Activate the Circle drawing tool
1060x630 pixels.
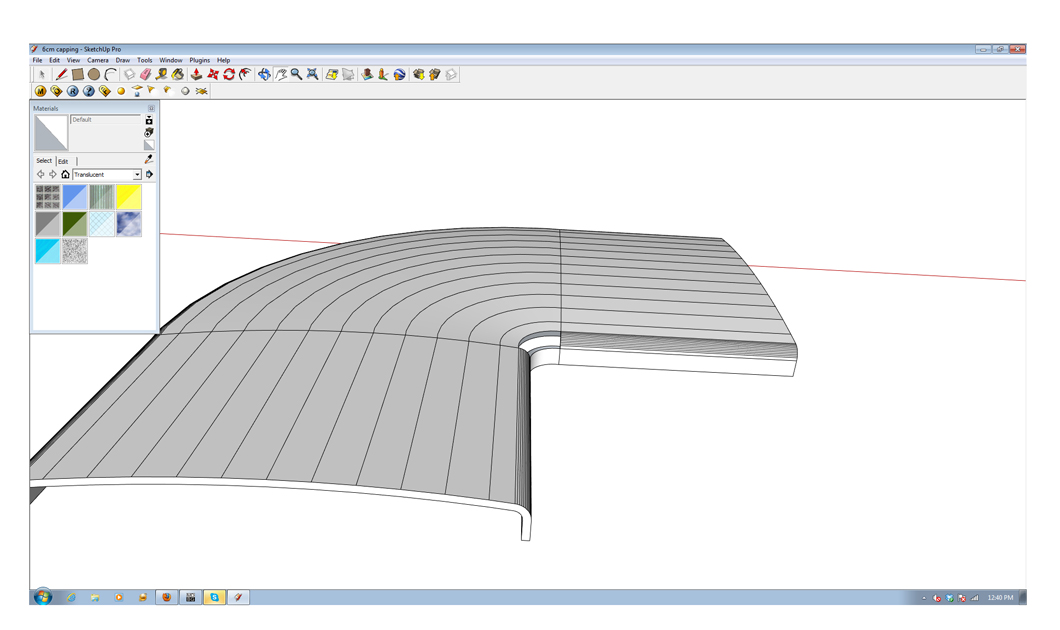94,74
